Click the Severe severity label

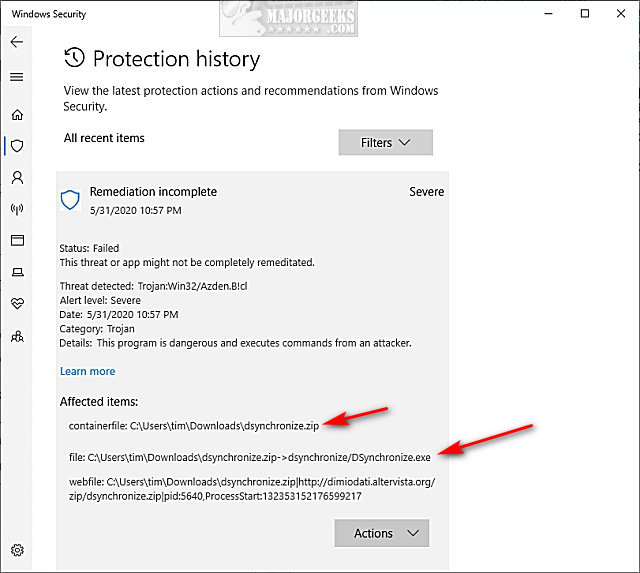(x=427, y=192)
